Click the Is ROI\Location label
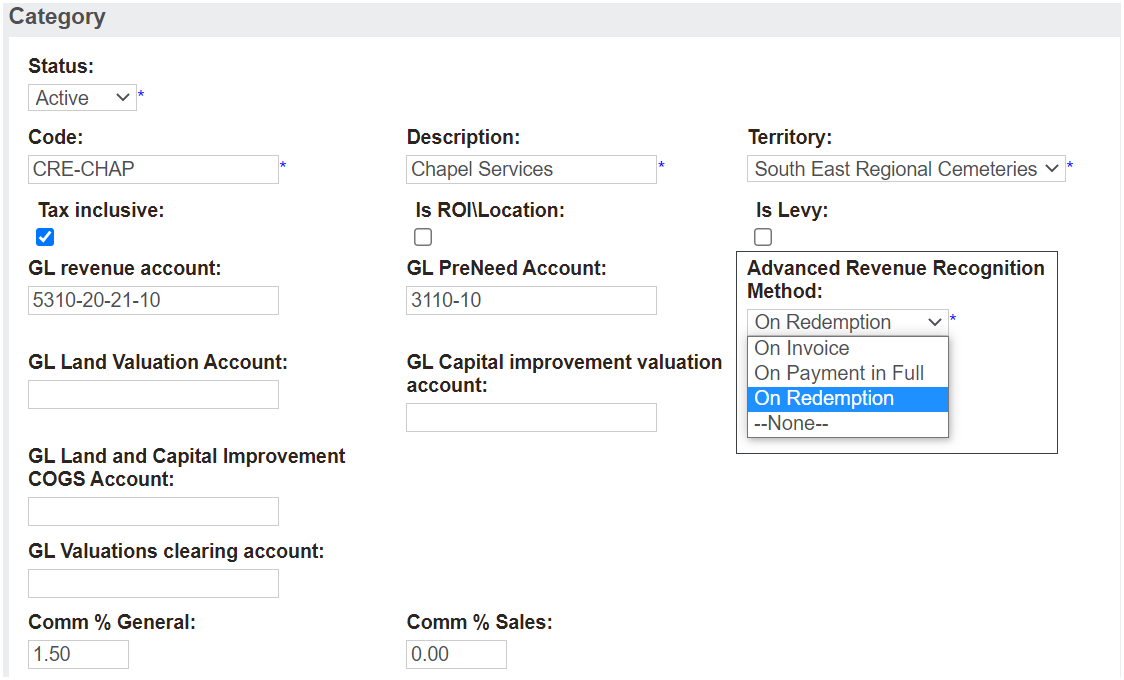Viewport: 1124px width, 680px height. click(490, 210)
